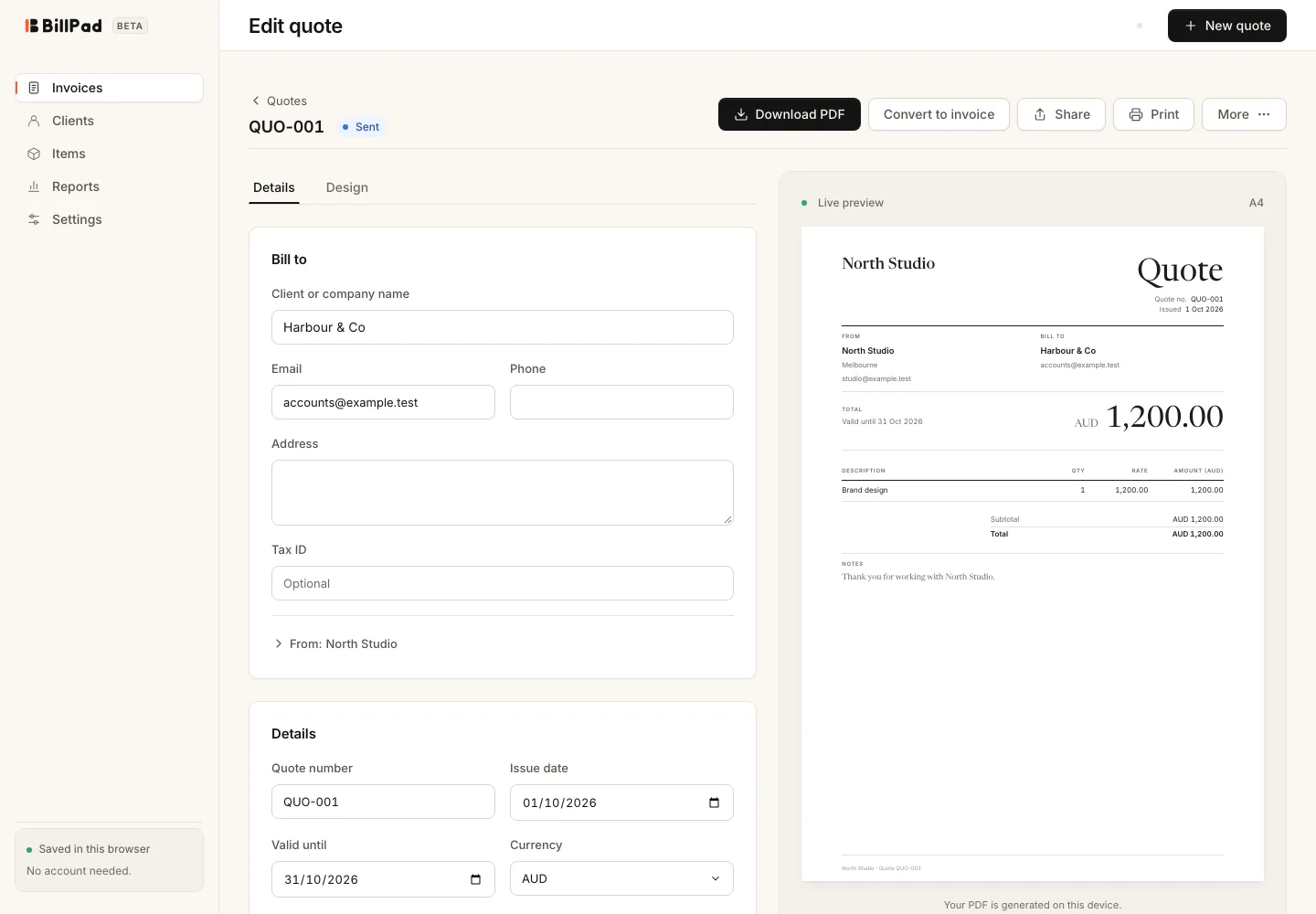
Task: Click the BillPad logo icon
Action: tap(32, 26)
